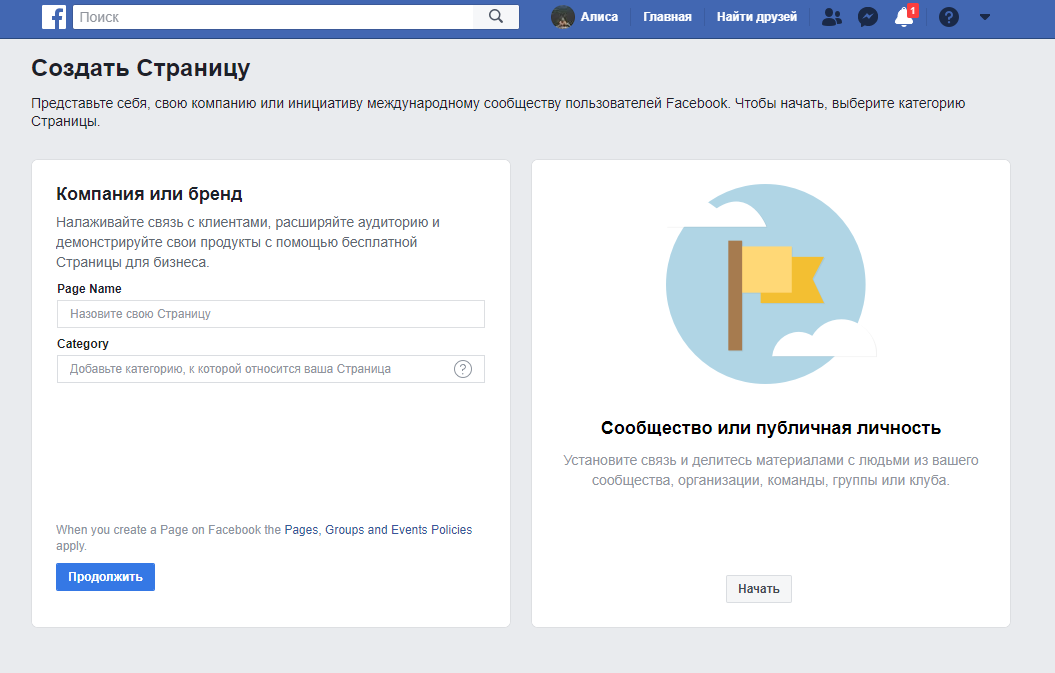Click the Алиса profile avatar

[x=562, y=17]
